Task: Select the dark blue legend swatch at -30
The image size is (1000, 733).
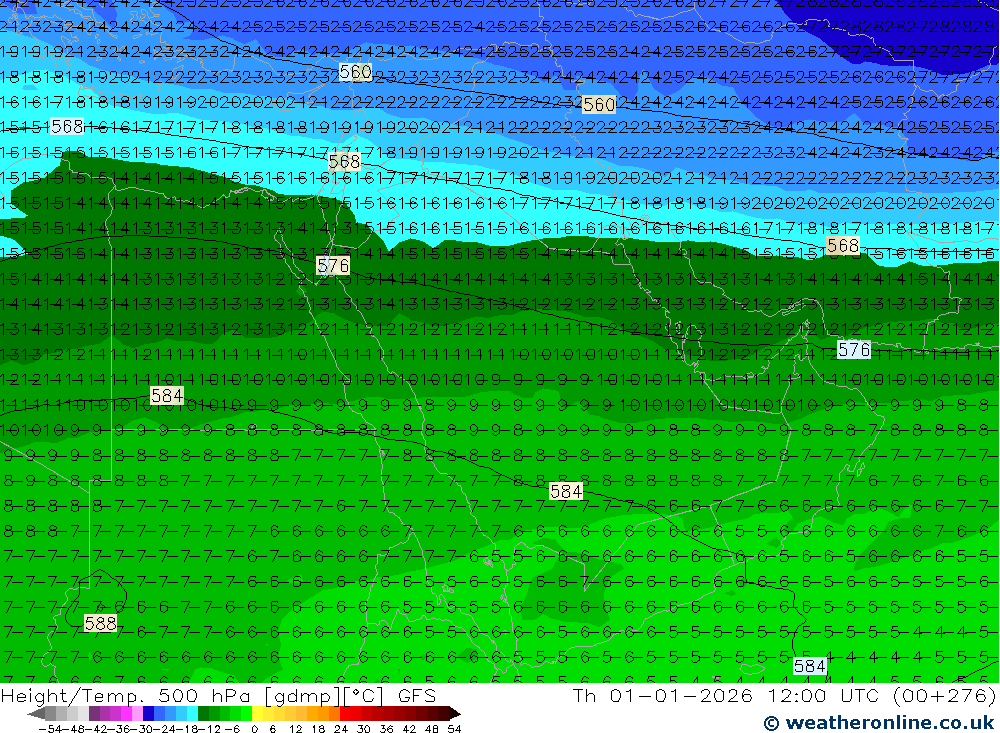Action: click(148, 714)
